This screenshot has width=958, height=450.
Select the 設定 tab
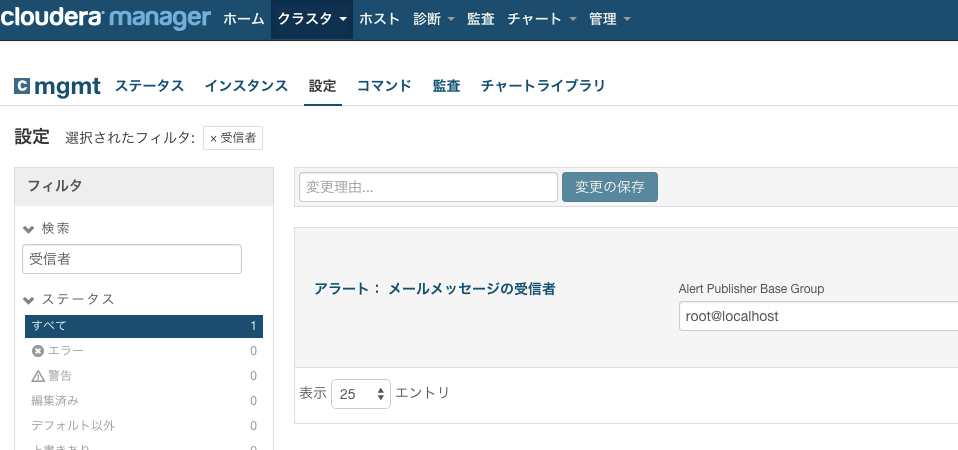[323, 86]
